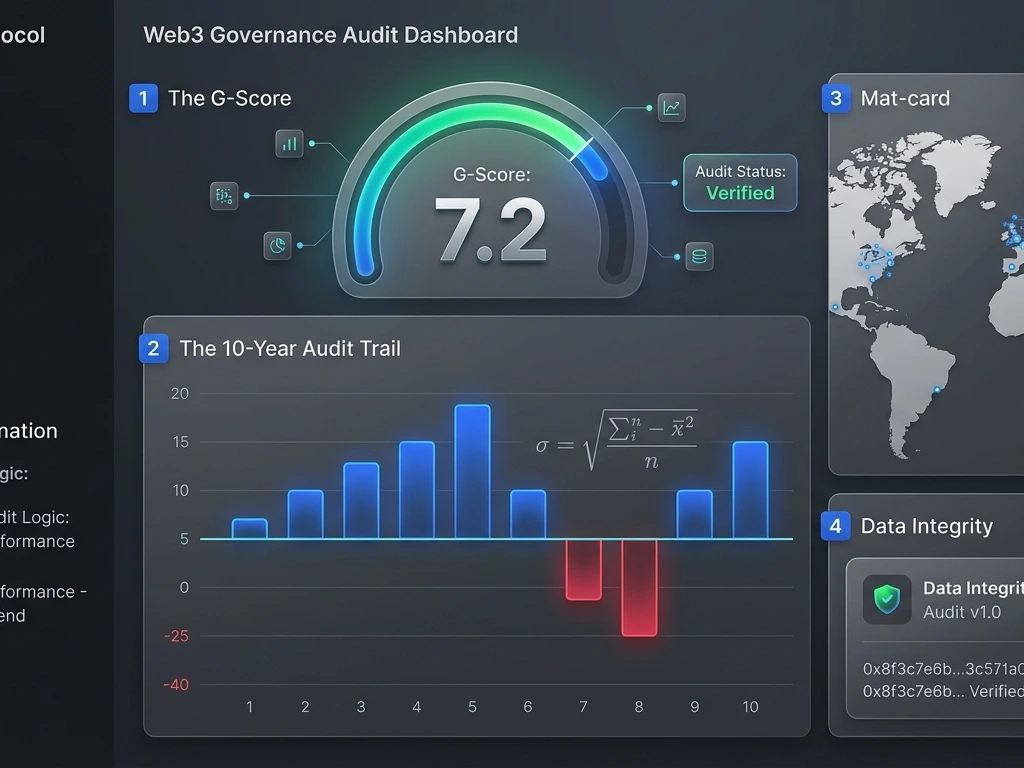The height and width of the screenshot is (768, 1024).
Task: Open the database stack icon
Action: (699, 257)
